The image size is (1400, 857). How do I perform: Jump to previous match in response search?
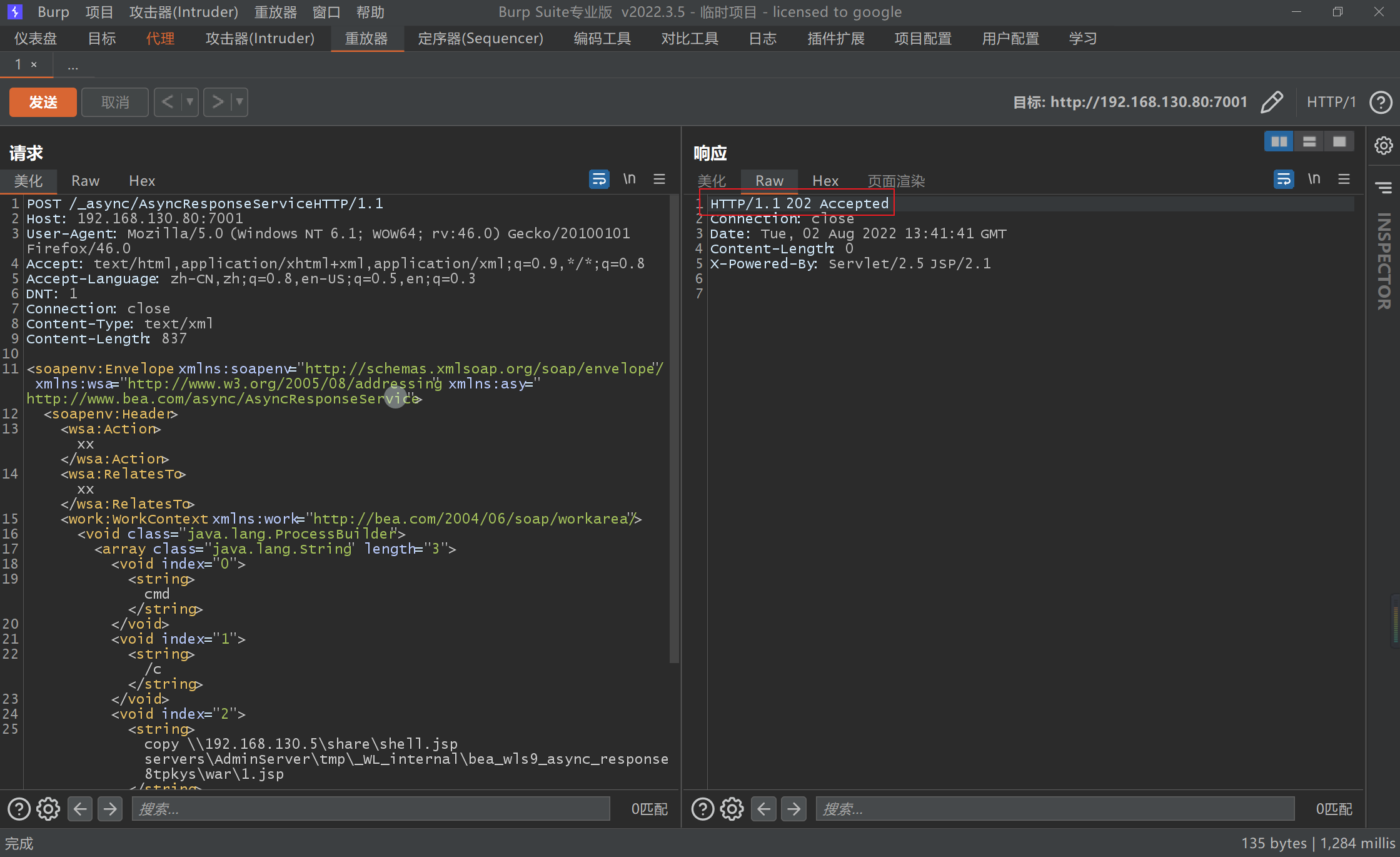764,809
